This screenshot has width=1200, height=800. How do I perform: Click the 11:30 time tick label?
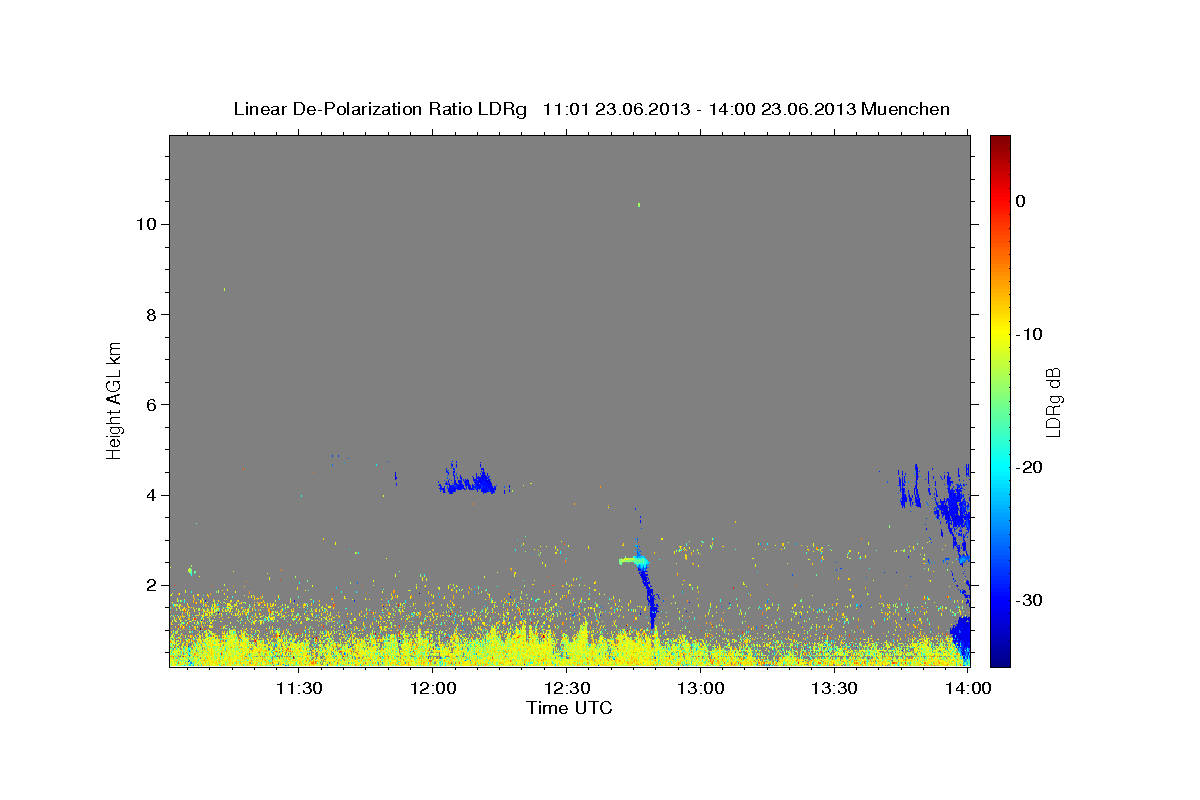tap(298, 688)
